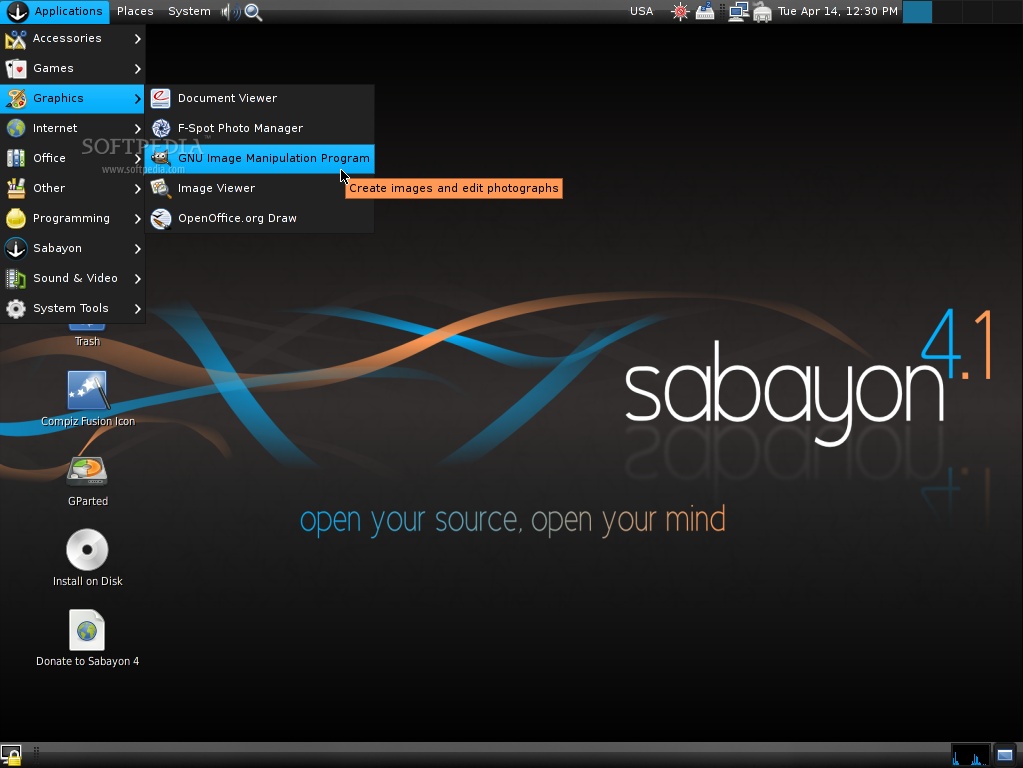Expand the Other submenu arrow
The width and height of the screenshot is (1023, 768).
pyautogui.click(x=138, y=189)
